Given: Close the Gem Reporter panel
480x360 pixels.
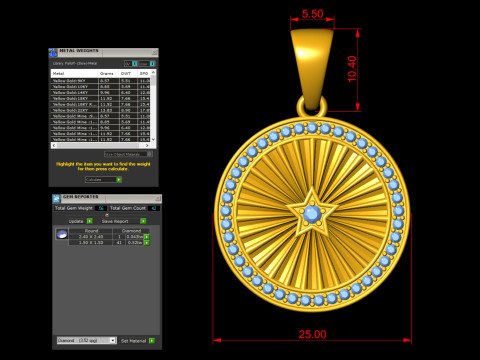Looking at the screenshot, I should (158, 198).
